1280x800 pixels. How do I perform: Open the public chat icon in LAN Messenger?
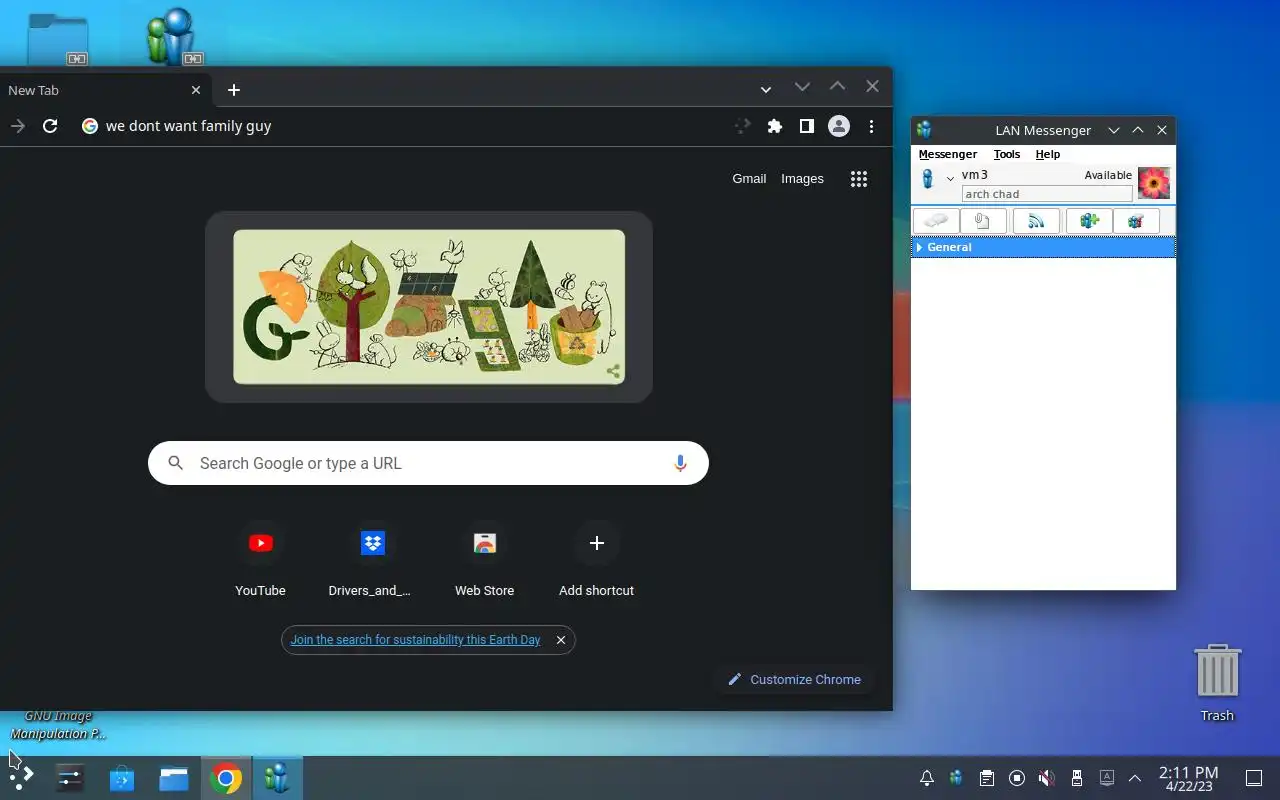pos(1136,221)
